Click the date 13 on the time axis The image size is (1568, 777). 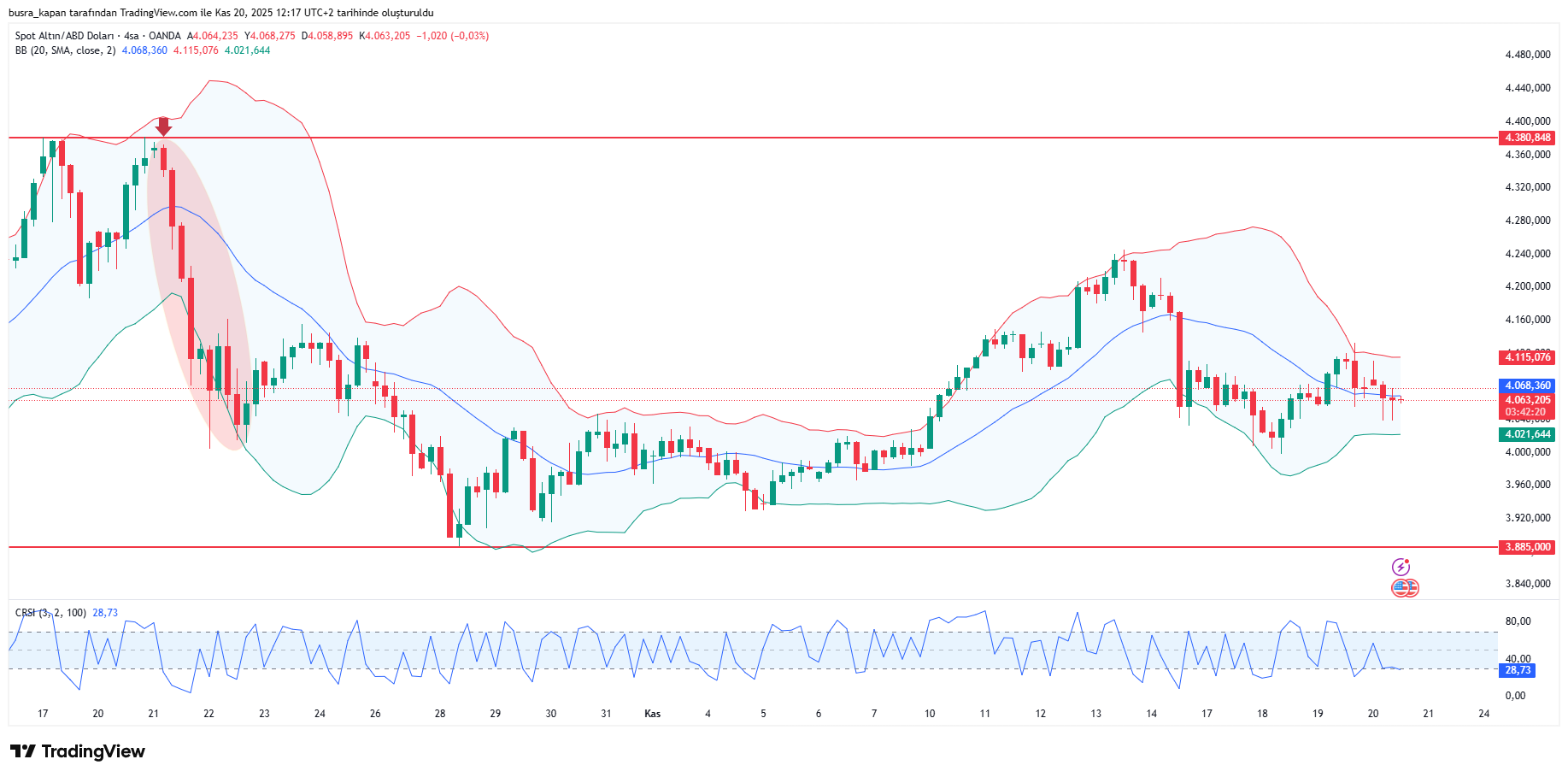click(1095, 714)
